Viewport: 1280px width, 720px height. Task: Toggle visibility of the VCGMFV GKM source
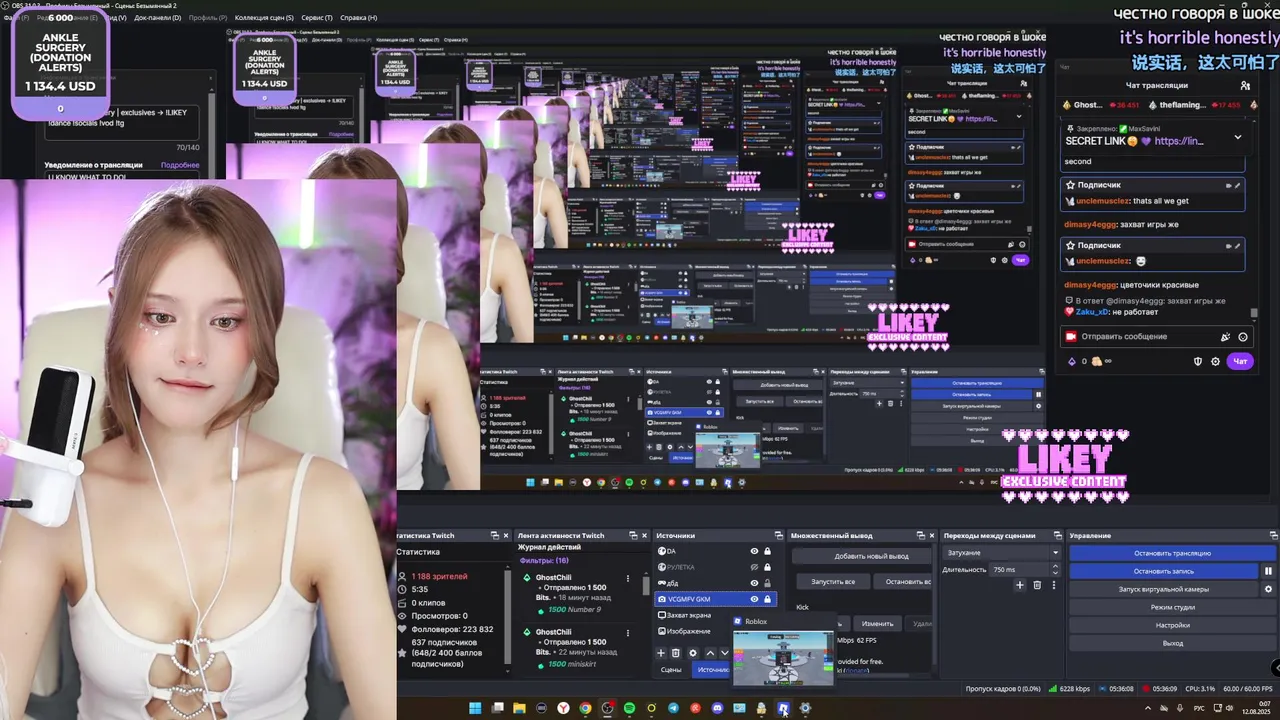click(x=754, y=599)
